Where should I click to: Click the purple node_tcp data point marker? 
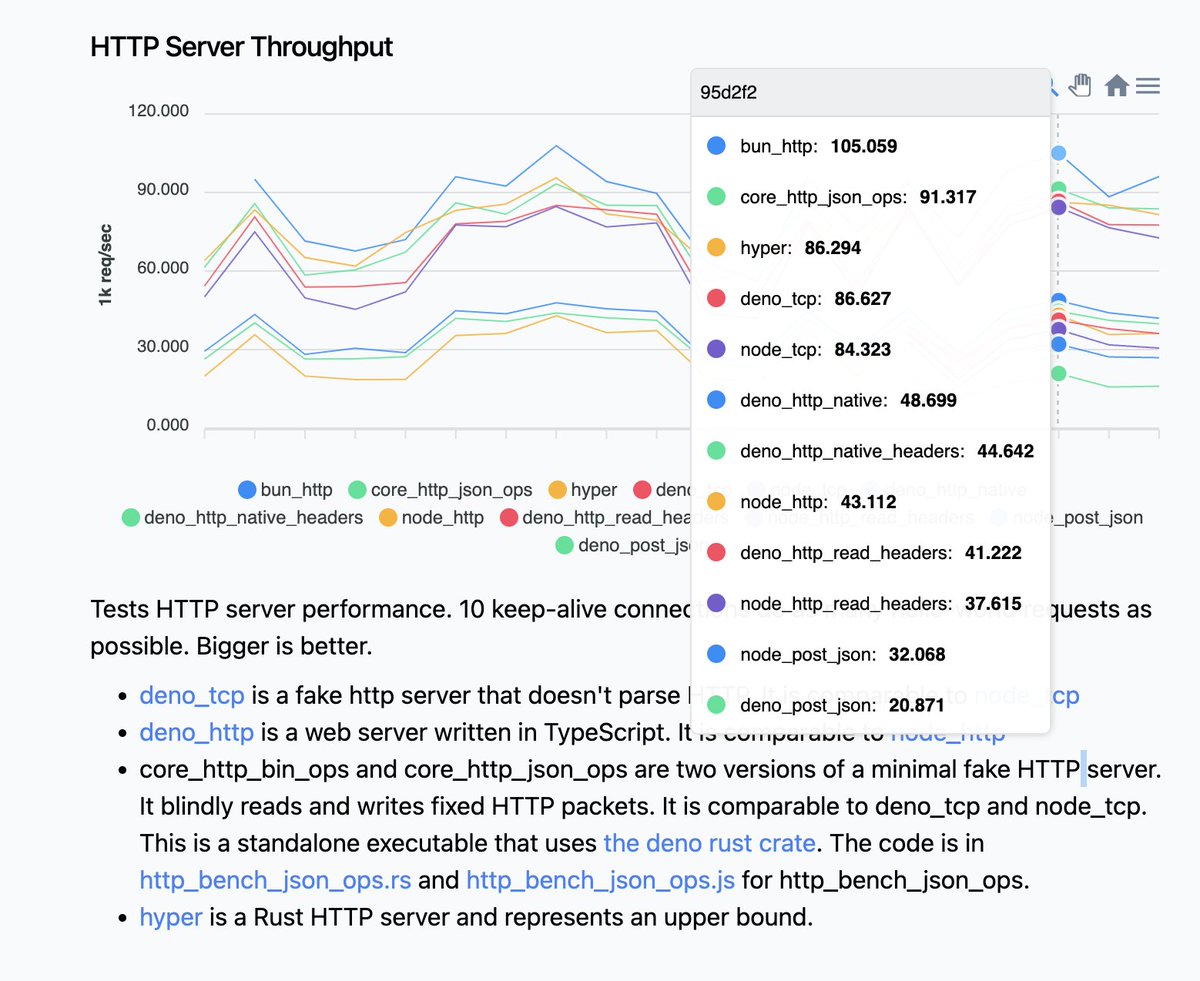(x=1058, y=207)
